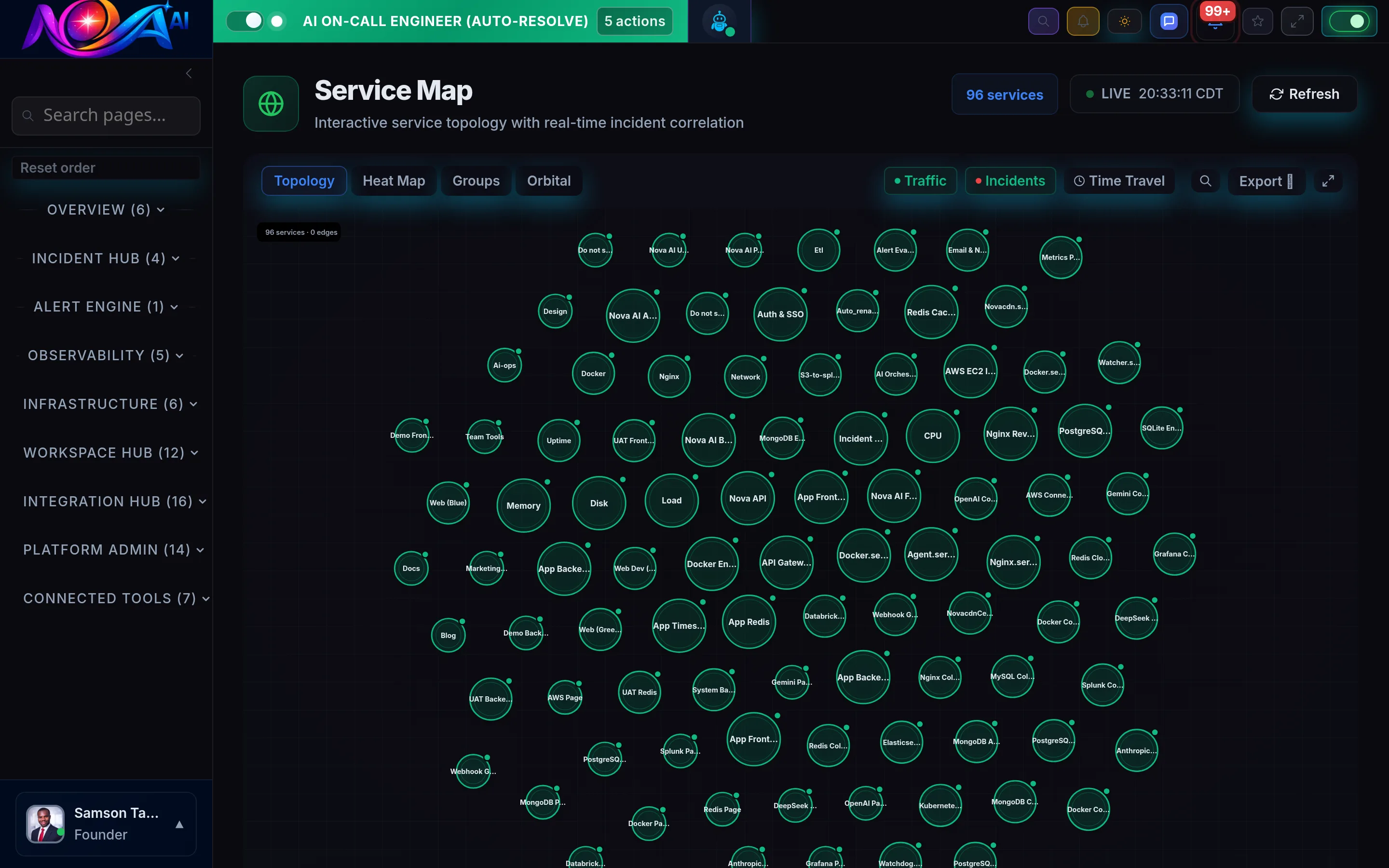Click the search icon beside Export

pyautogui.click(x=1205, y=181)
